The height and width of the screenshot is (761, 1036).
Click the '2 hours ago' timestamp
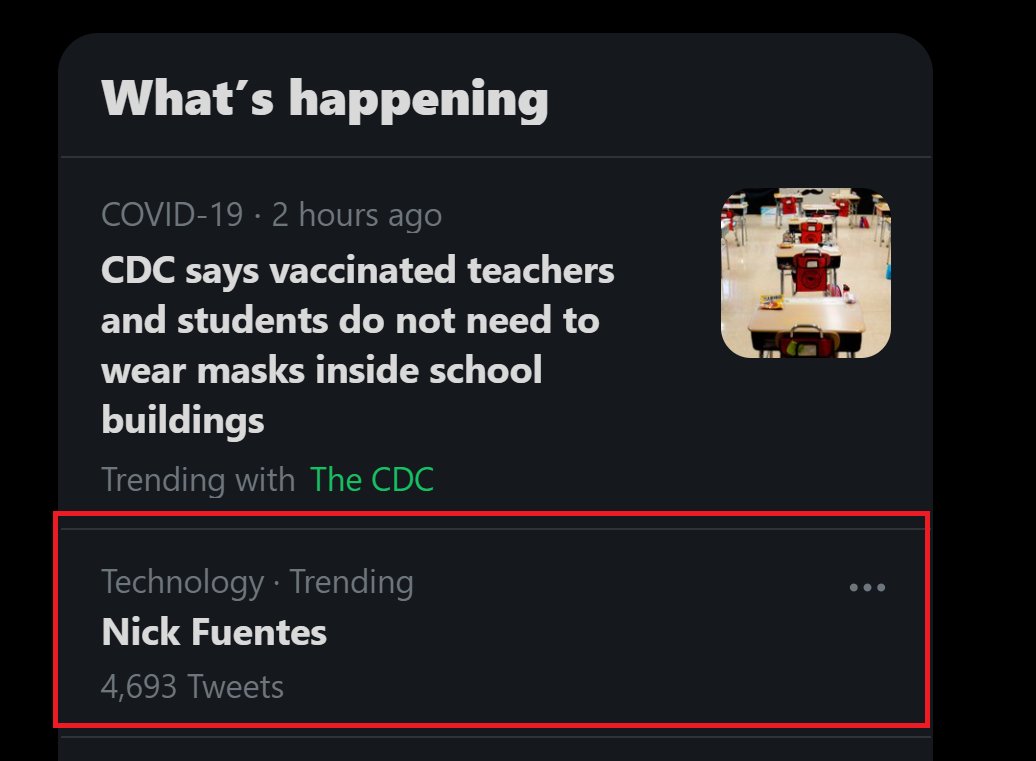357,215
